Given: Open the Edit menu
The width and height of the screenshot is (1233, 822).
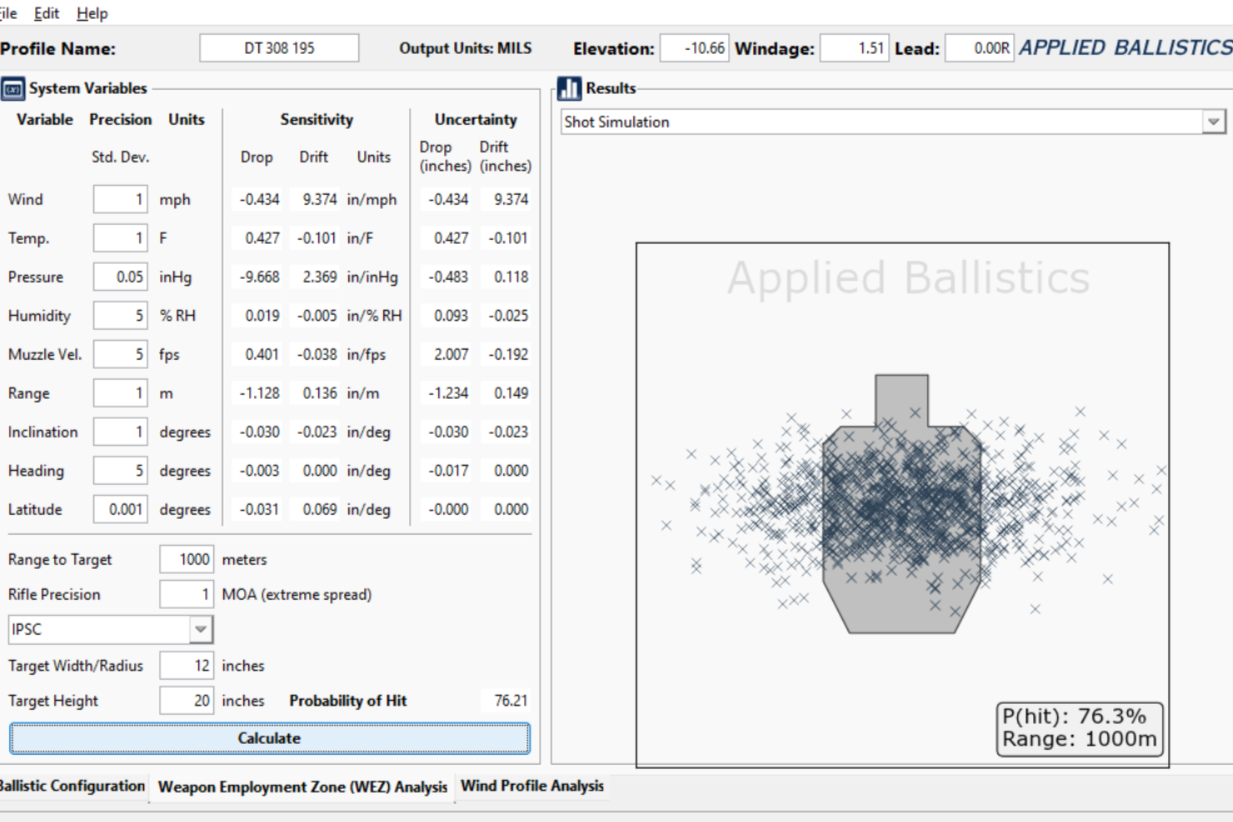Looking at the screenshot, I should 46,14.
